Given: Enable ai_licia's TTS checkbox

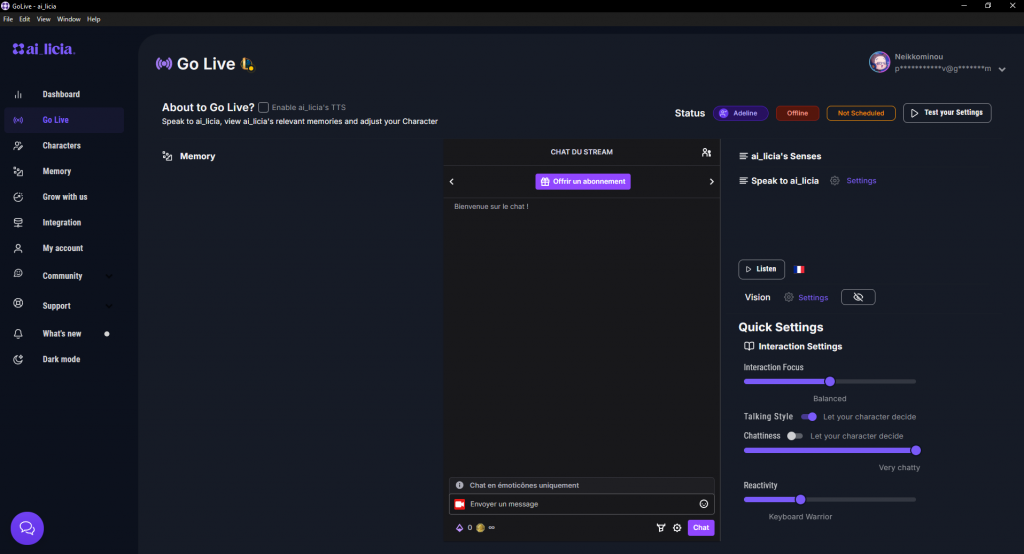Looking at the screenshot, I should point(263,107).
